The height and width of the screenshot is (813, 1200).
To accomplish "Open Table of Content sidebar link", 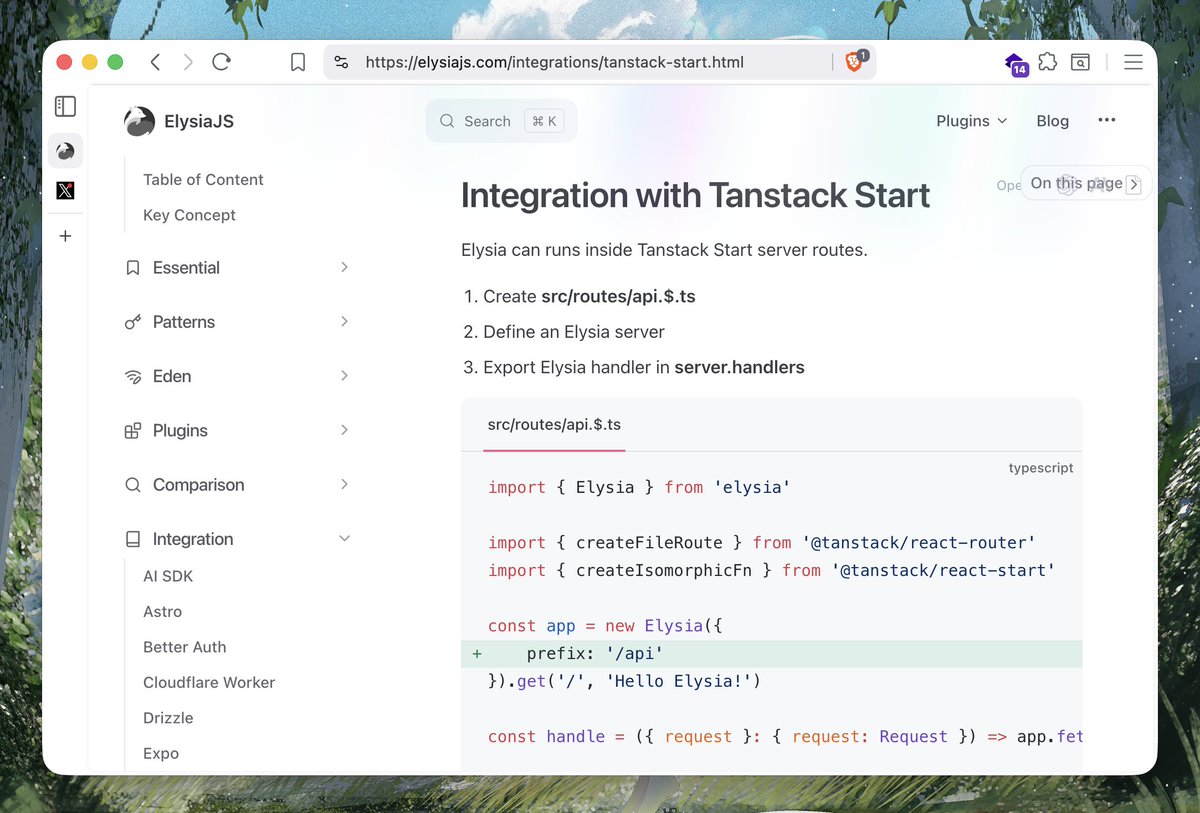I will [203, 180].
